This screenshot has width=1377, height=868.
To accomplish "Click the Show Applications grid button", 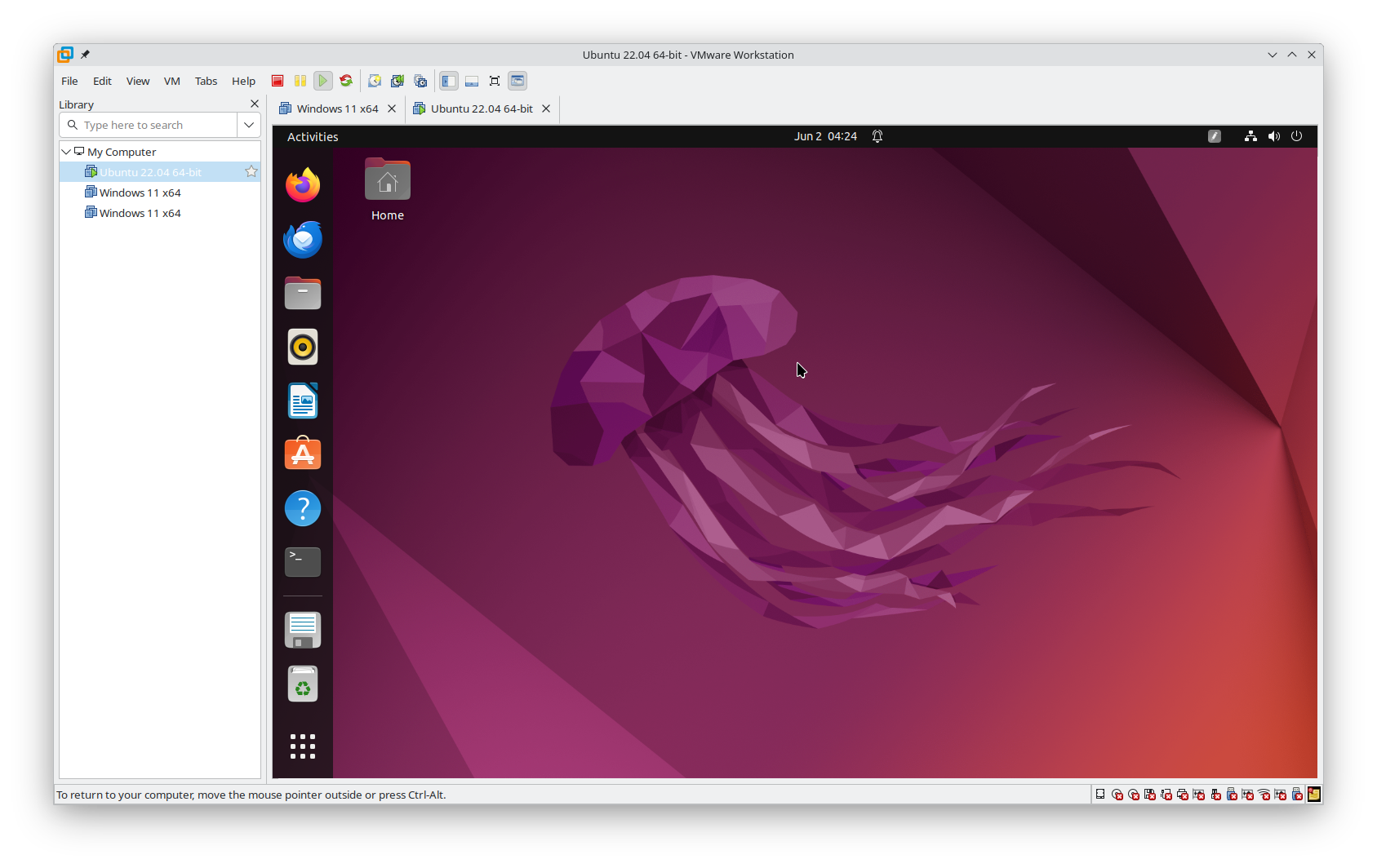I will coord(303,746).
